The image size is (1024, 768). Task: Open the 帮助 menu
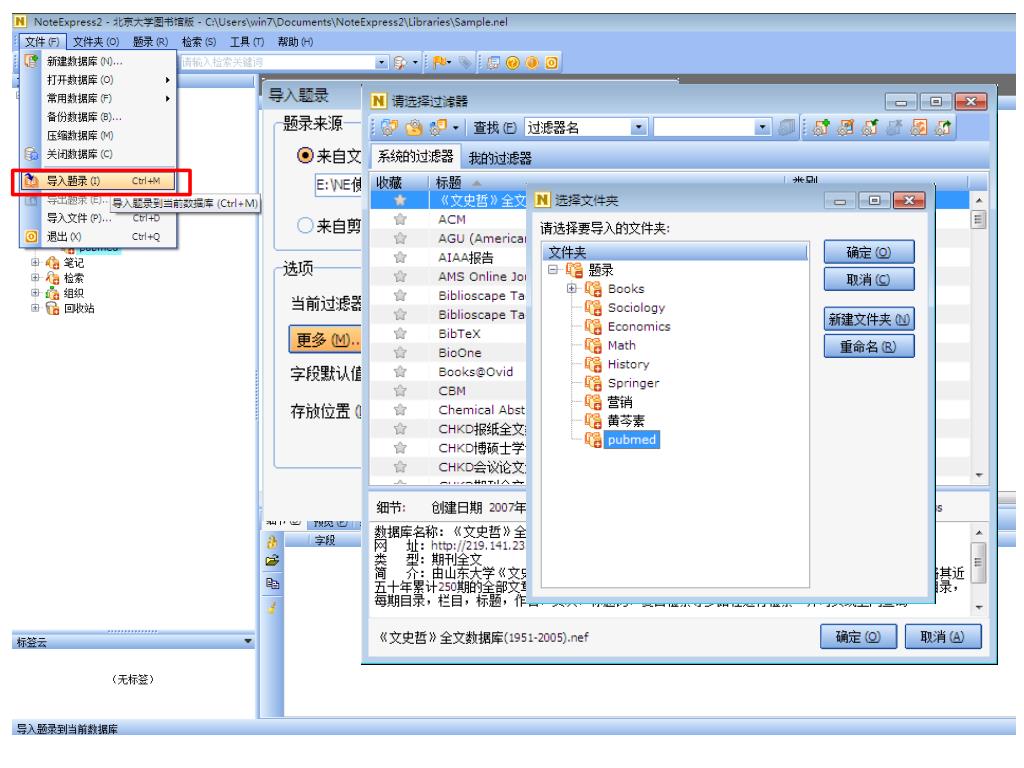coord(295,42)
